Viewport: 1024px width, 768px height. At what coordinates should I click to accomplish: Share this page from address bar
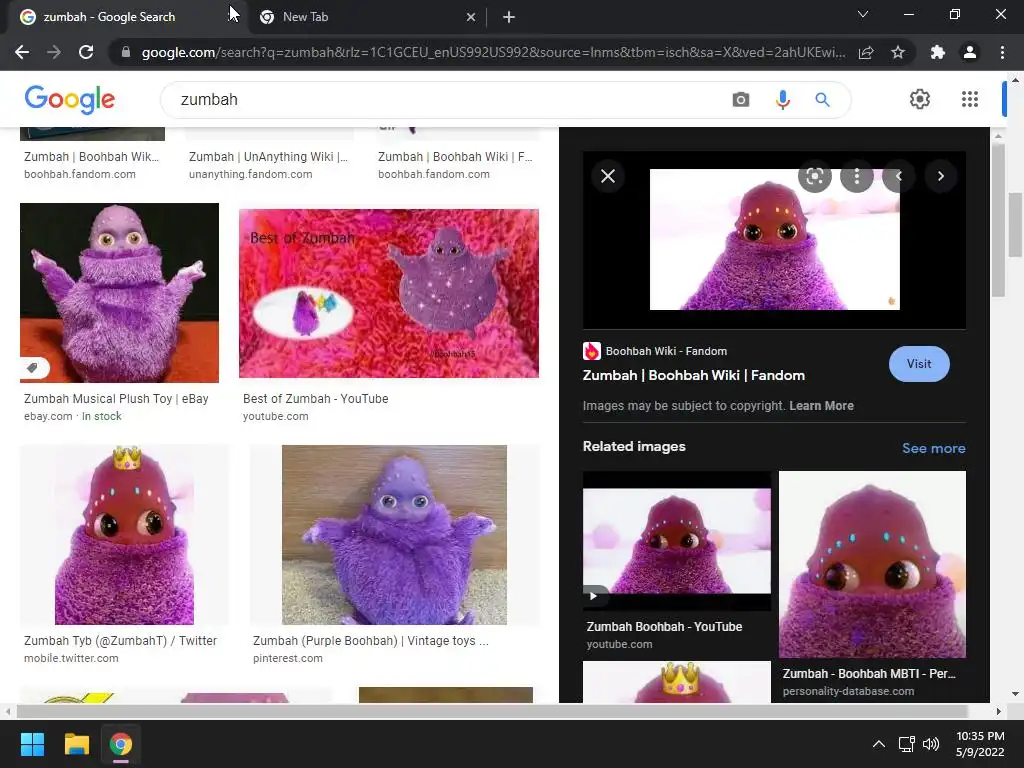(866, 52)
